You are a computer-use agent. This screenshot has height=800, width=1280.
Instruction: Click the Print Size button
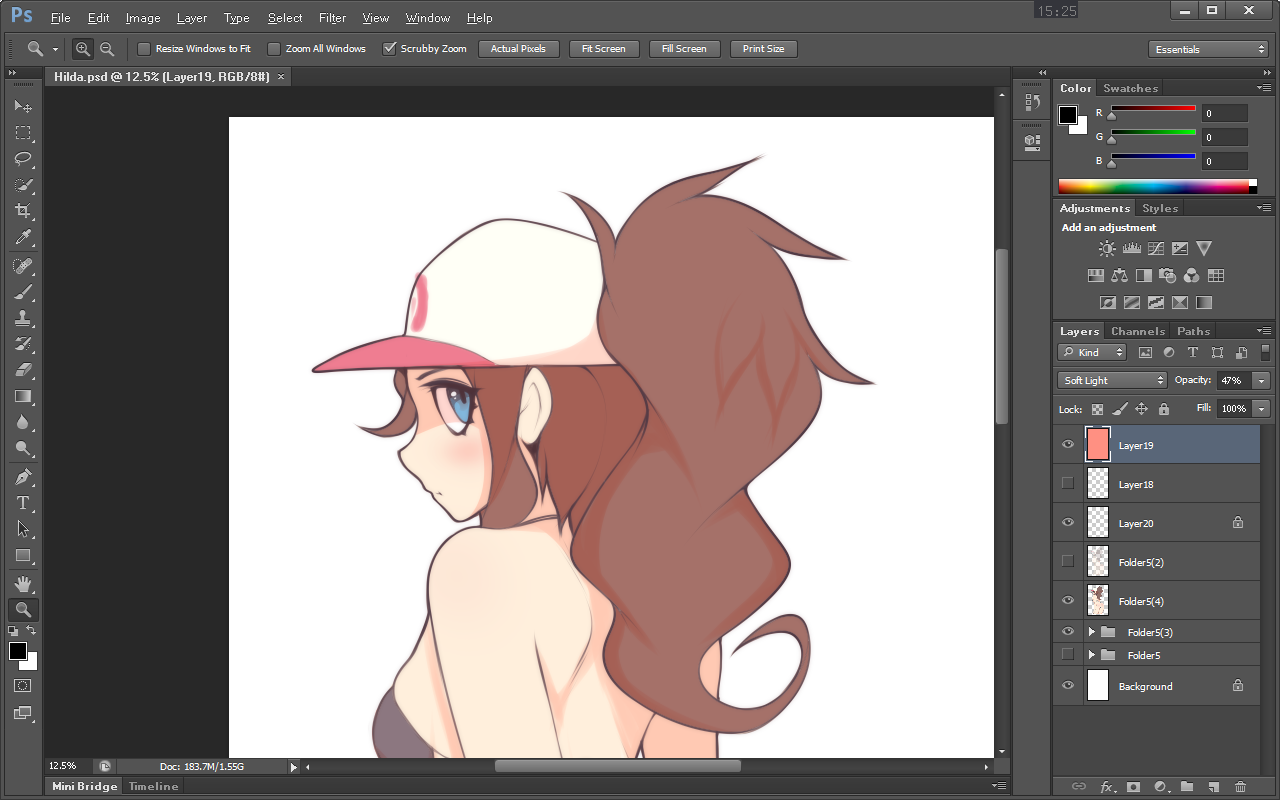pyautogui.click(x=763, y=48)
